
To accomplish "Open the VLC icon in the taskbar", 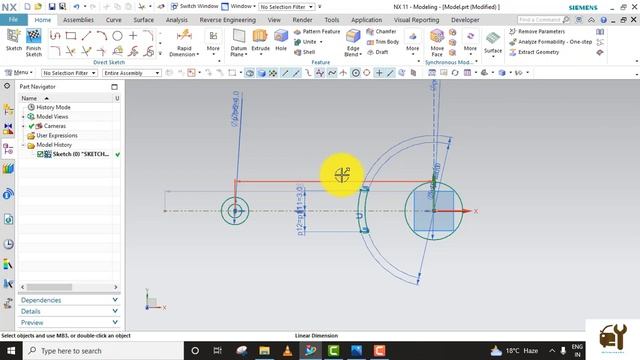I will pos(287,351).
